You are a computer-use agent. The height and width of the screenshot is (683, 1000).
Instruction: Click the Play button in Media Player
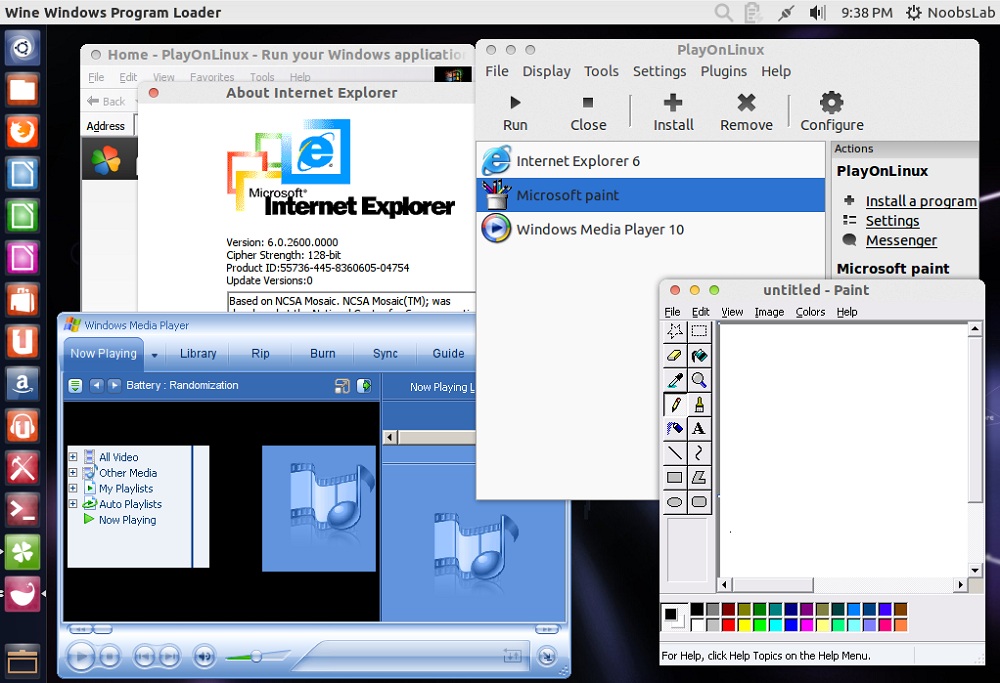pos(80,656)
